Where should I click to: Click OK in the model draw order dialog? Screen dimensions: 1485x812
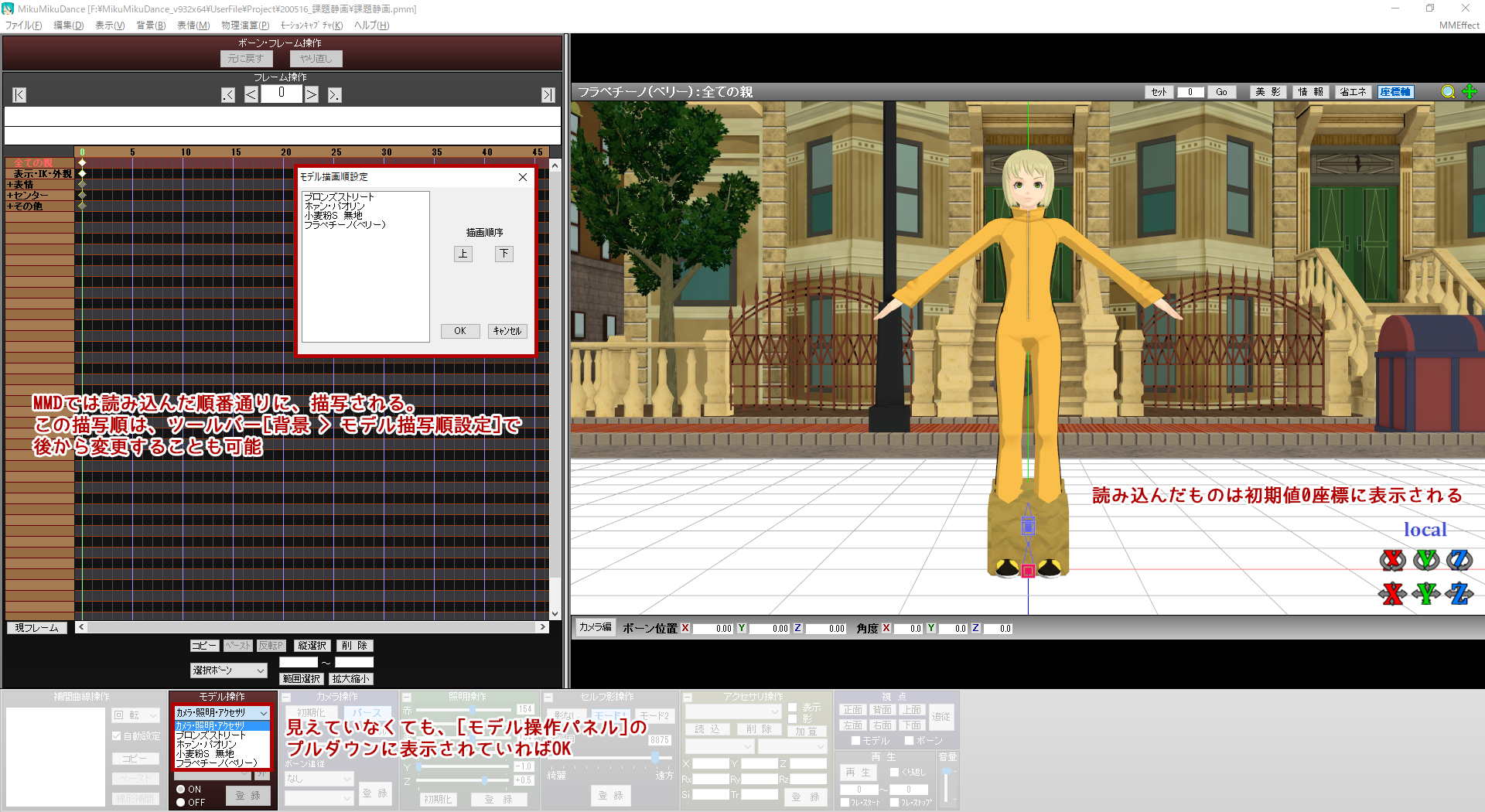tap(460, 331)
